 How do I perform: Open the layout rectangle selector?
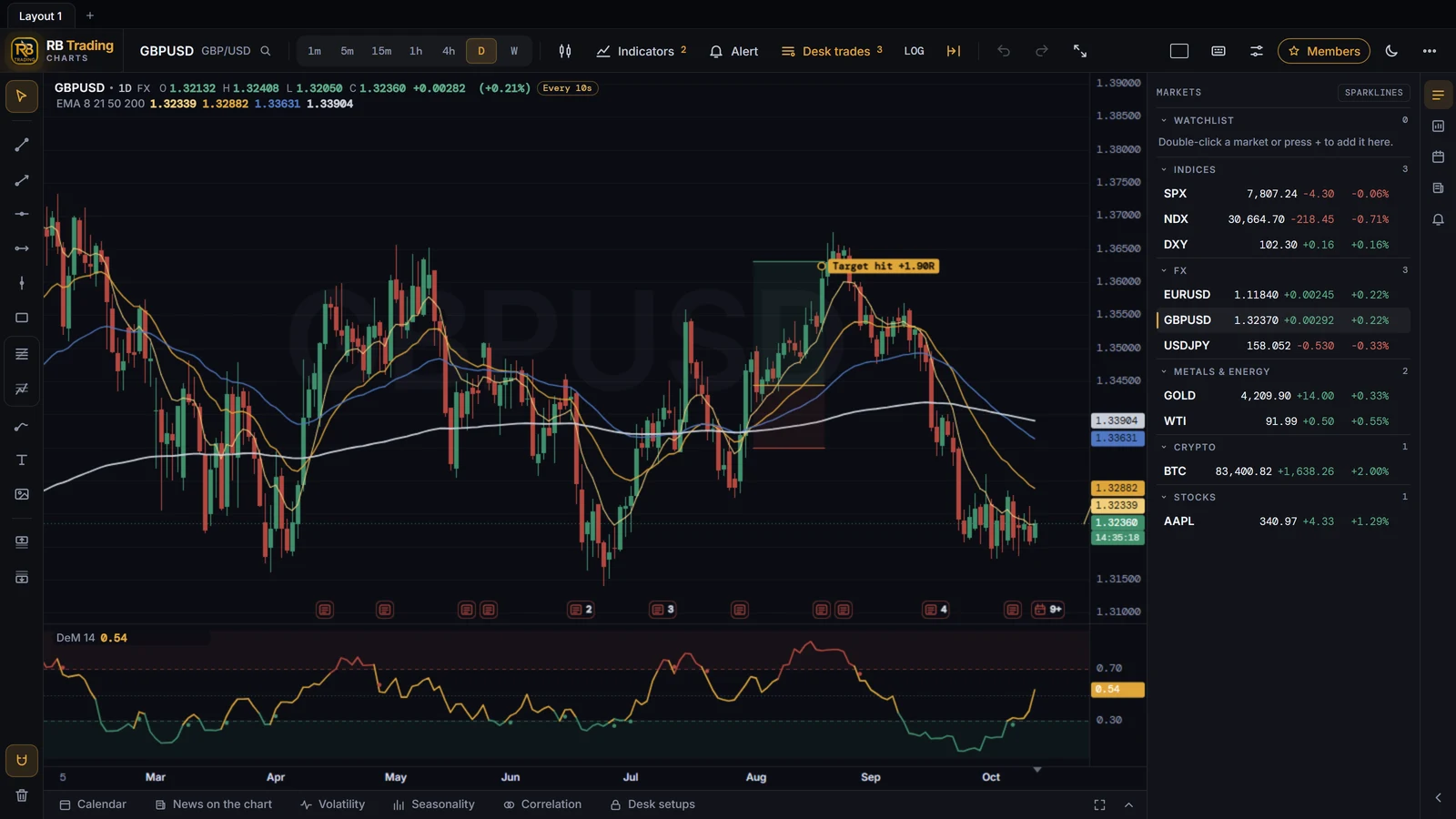click(x=1179, y=51)
